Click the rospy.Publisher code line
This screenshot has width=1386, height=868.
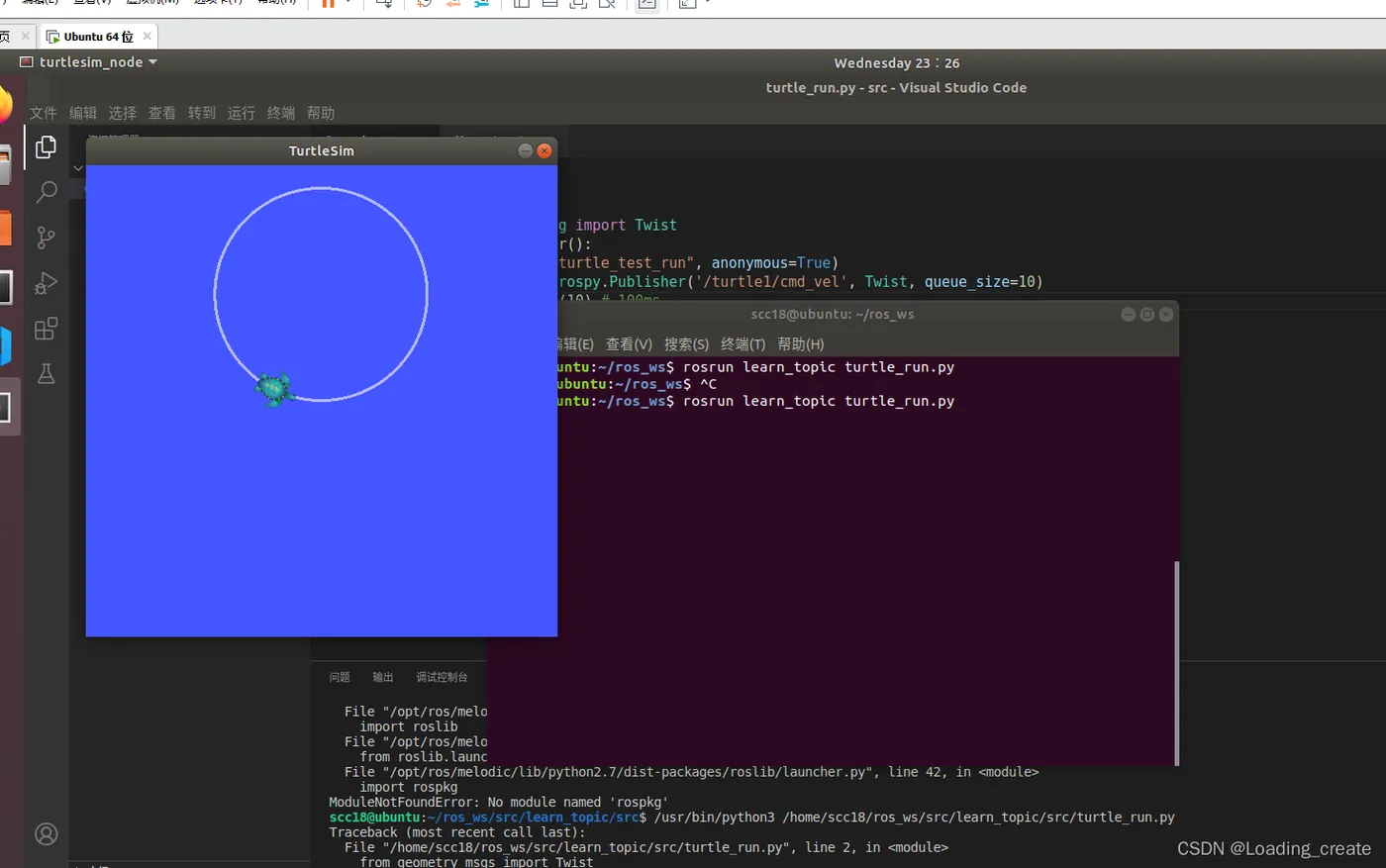pos(800,282)
